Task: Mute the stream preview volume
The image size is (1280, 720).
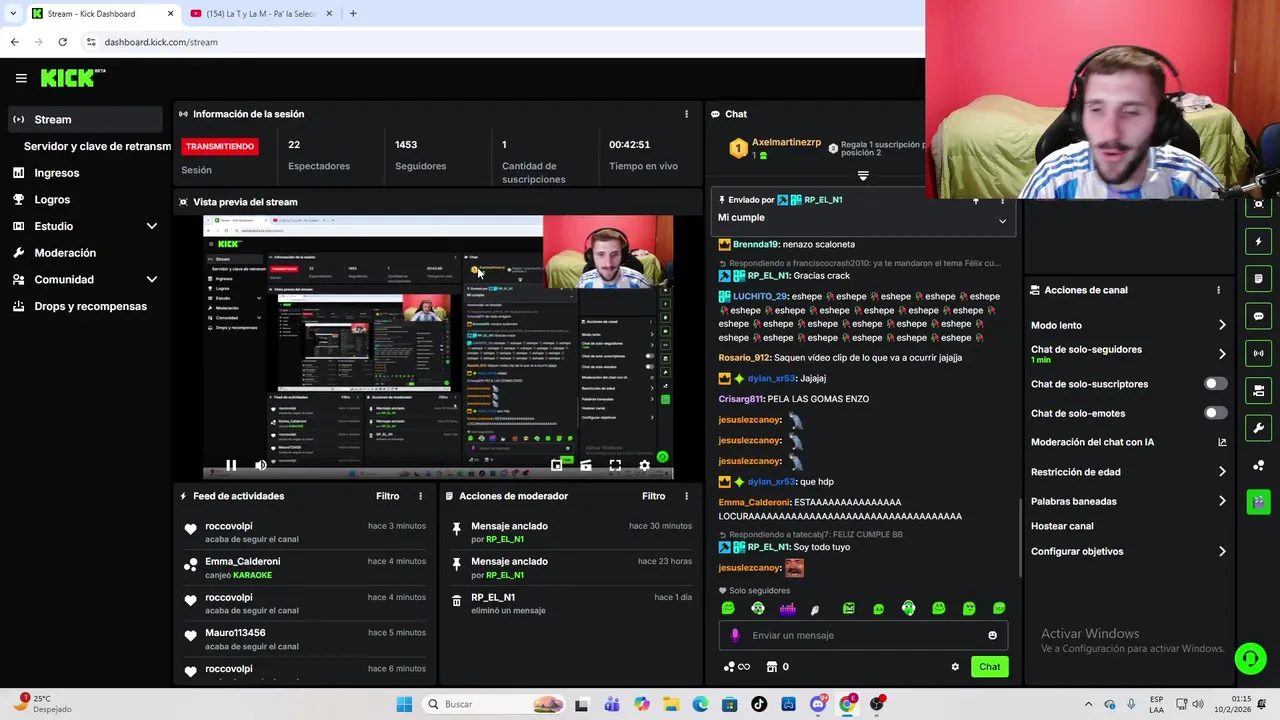Action: click(261, 465)
